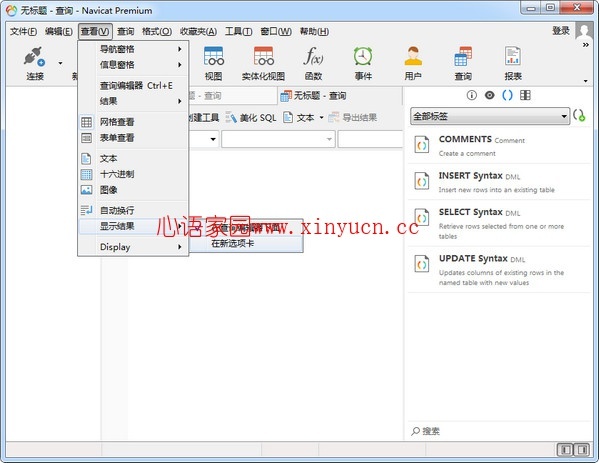
Task: Open the Format (格式) menu
Action: click(x=157, y=31)
